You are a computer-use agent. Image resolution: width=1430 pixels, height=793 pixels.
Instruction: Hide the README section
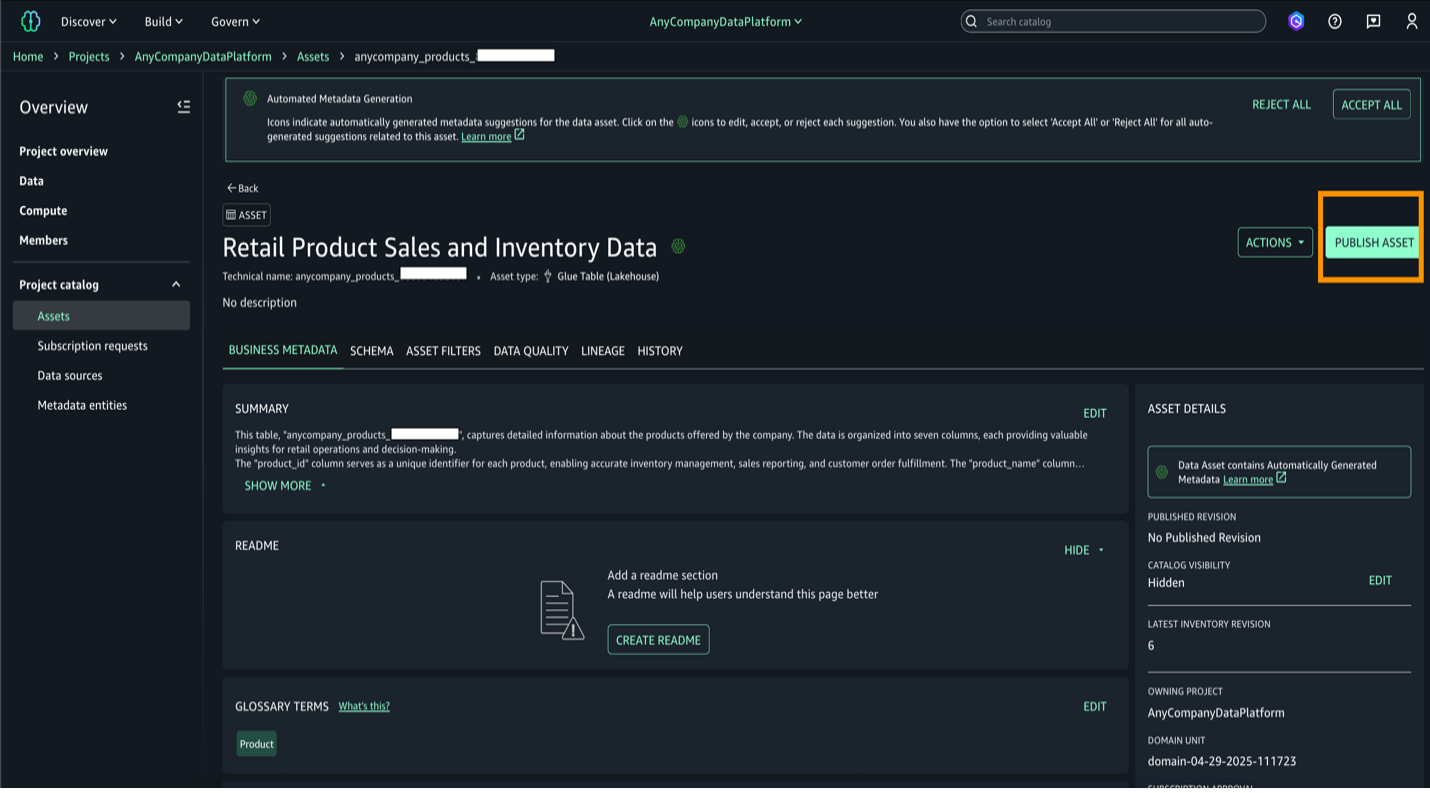[x=1083, y=550]
